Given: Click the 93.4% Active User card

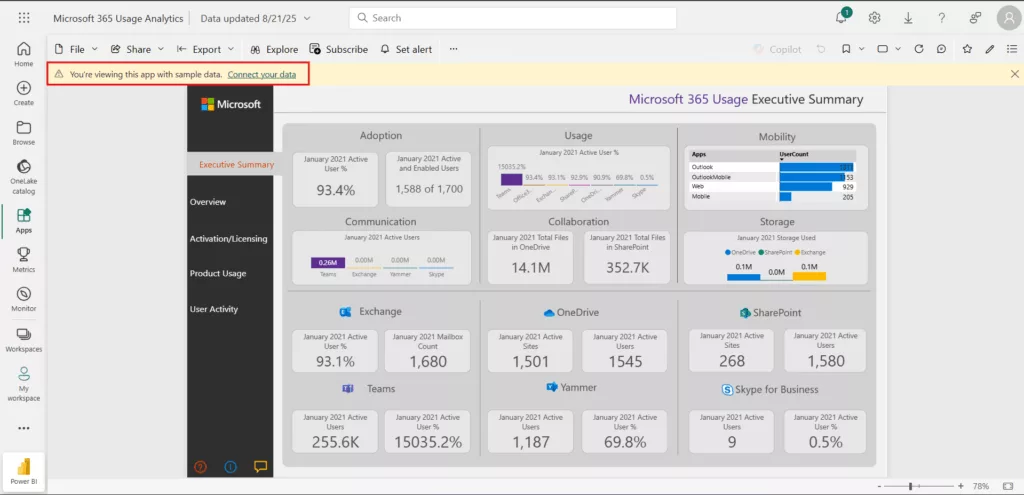Looking at the screenshot, I should pos(335,180).
